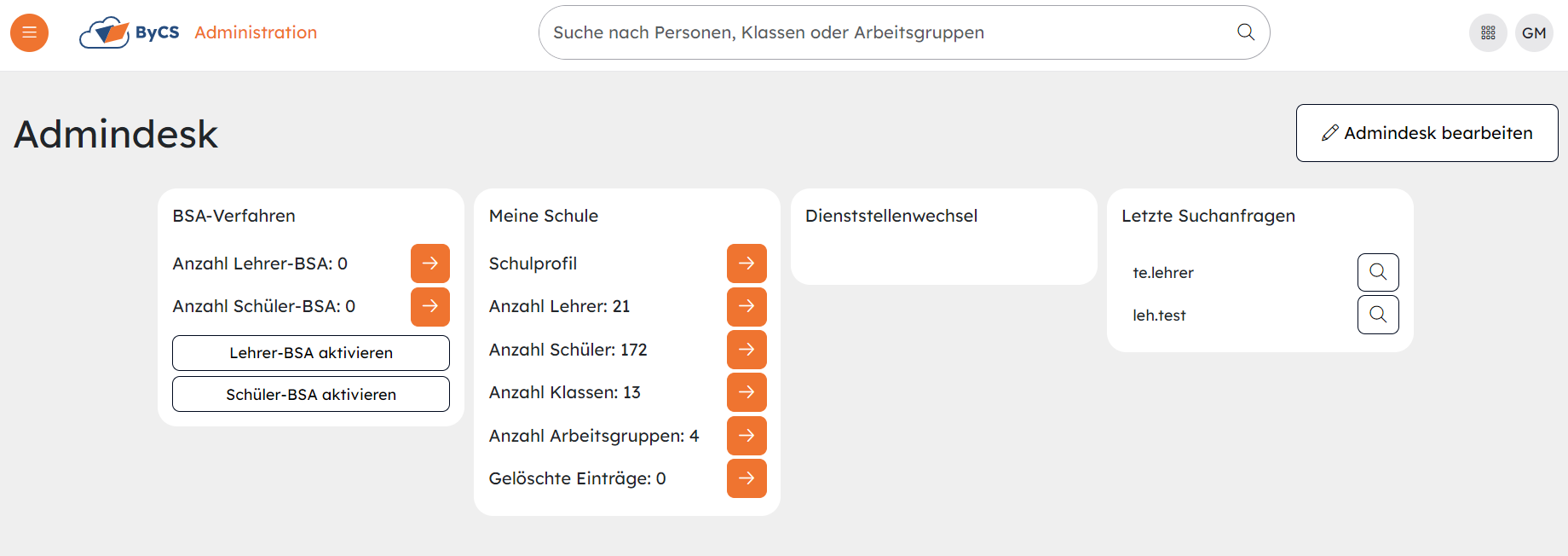Show teacher list via Anzahl Lehrer arrow
The width and height of the screenshot is (1568, 556).
747,306
